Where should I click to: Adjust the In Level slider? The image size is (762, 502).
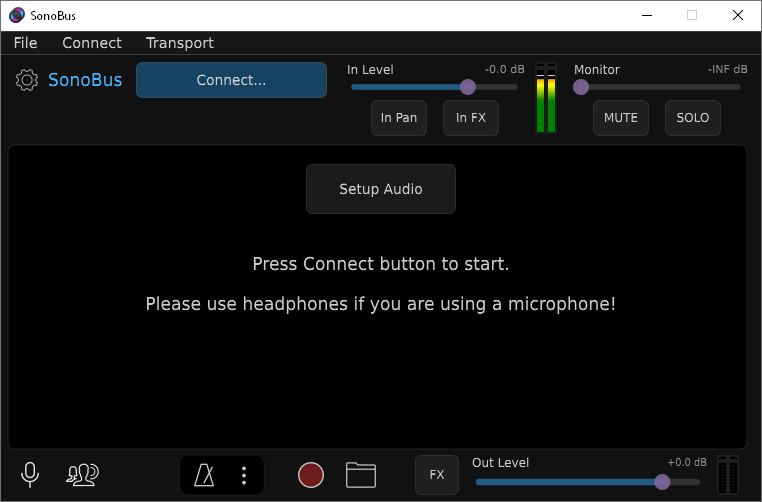[434, 87]
